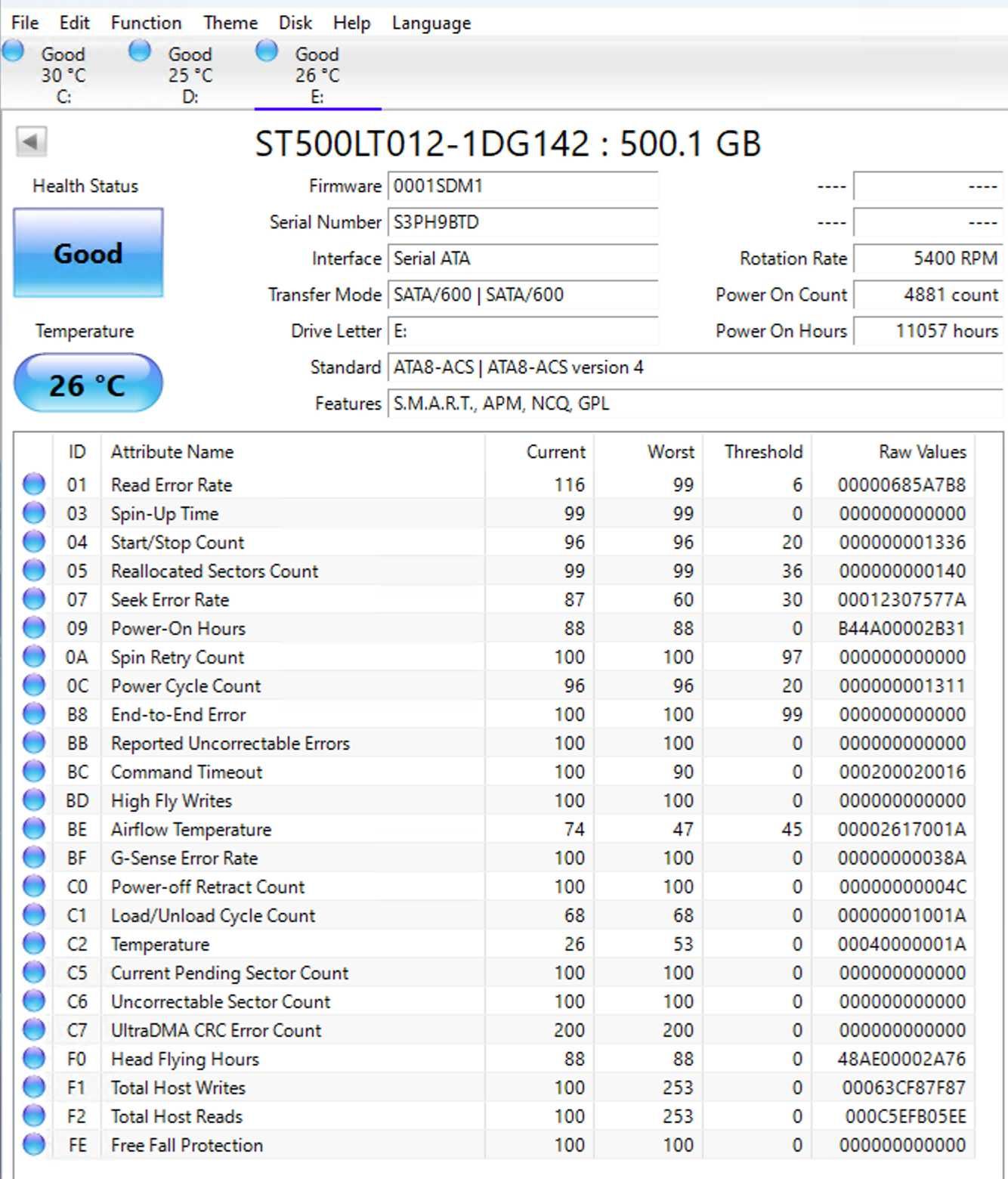Select the D: drive tab
Screen dimensions: 1008x1179
pos(190,75)
